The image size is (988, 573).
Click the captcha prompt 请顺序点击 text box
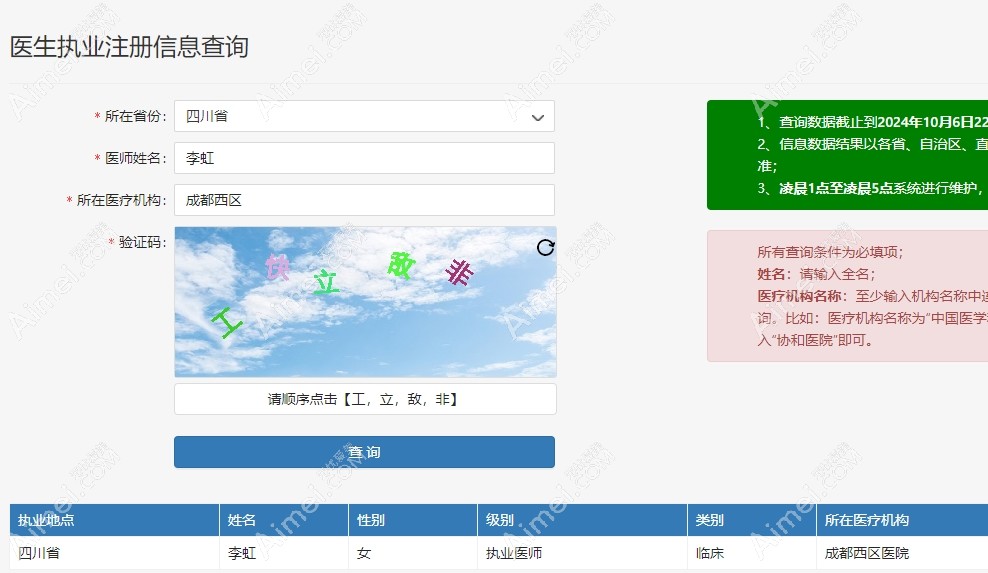(x=365, y=399)
